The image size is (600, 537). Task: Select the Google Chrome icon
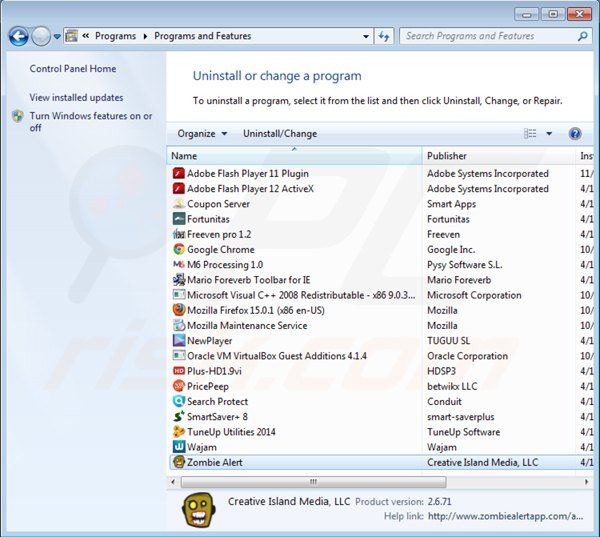click(179, 249)
